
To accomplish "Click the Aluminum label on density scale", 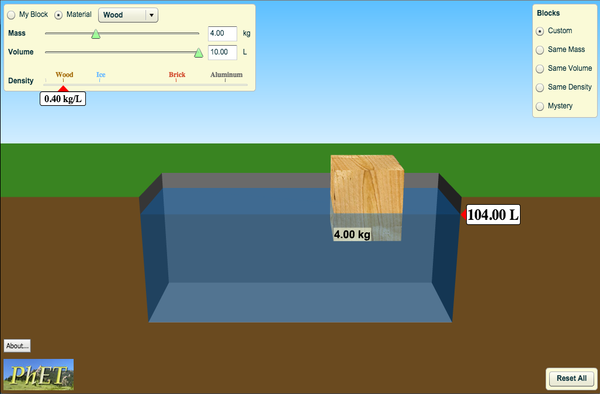I will (226, 75).
